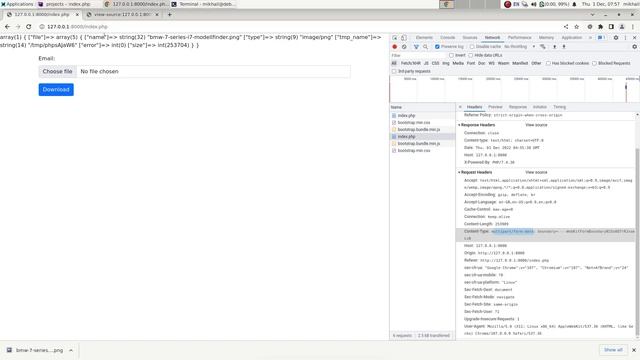Open DevTools main settings gear
The width and height of the screenshot is (640, 360).
coord(616,38)
